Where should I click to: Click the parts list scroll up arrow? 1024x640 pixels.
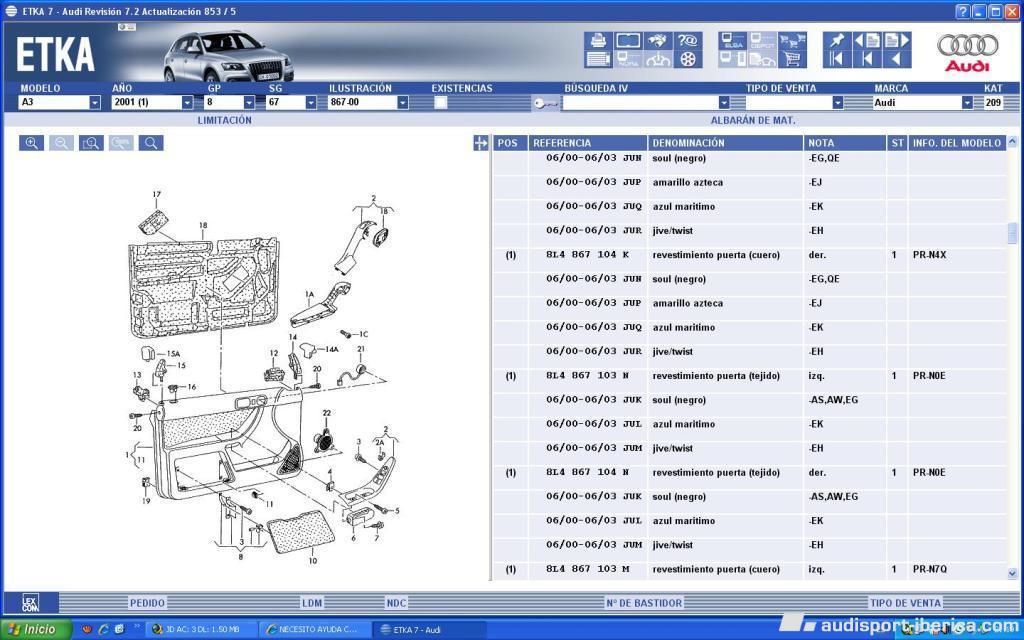click(1012, 141)
